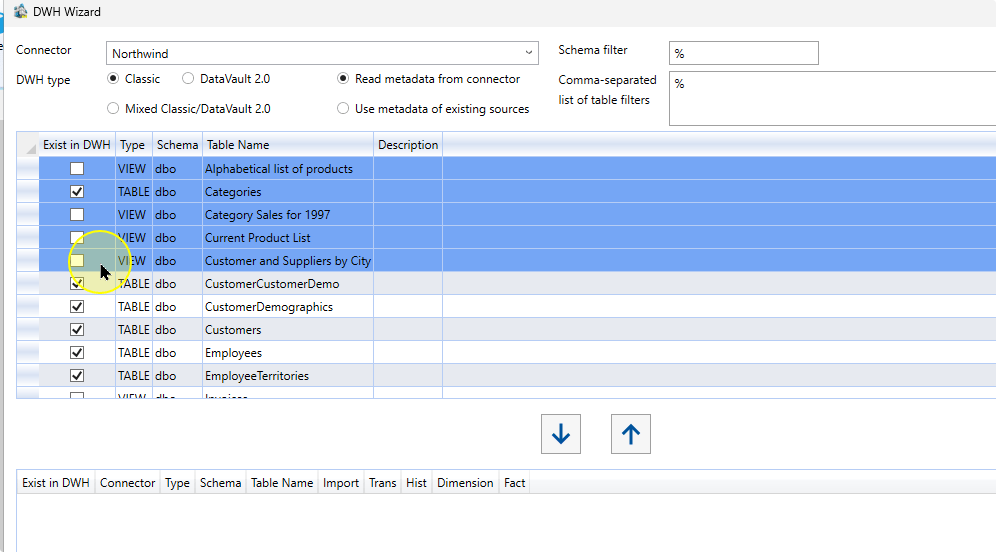Click the dbo schema cell in Employees row
The image size is (996, 552).
[177, 353]
